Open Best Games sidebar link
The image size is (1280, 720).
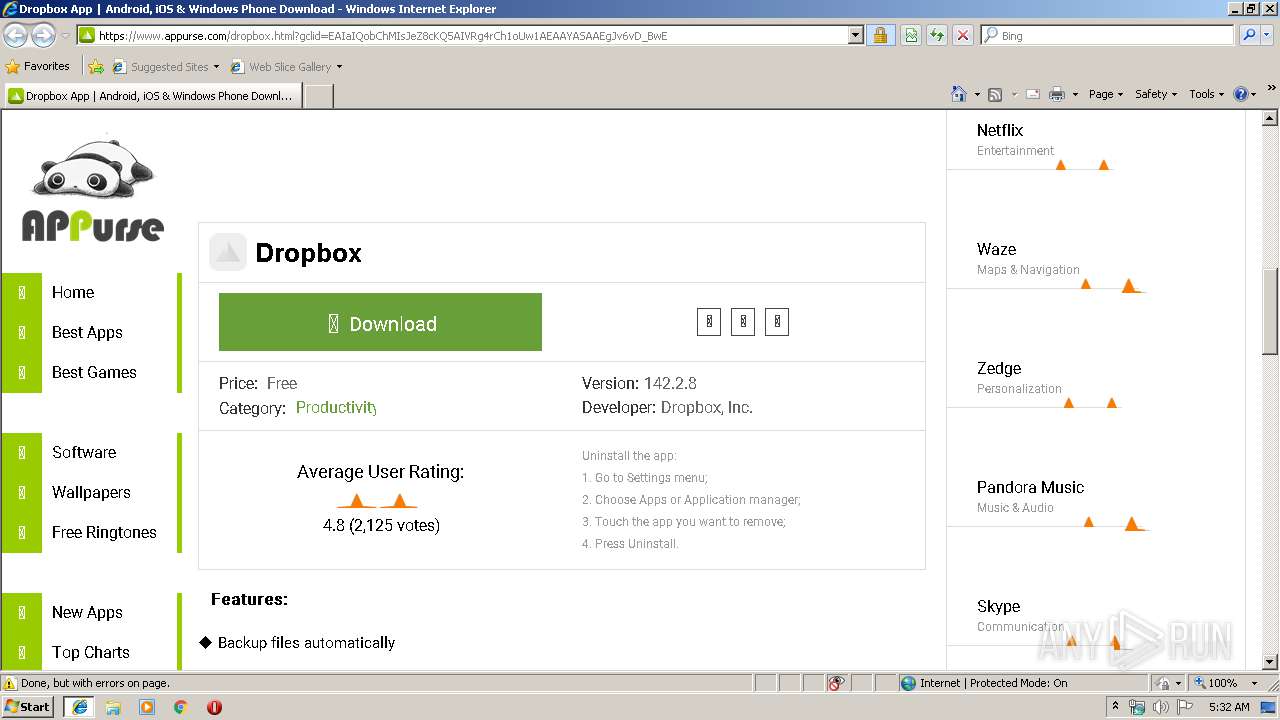tap(94, 372)
